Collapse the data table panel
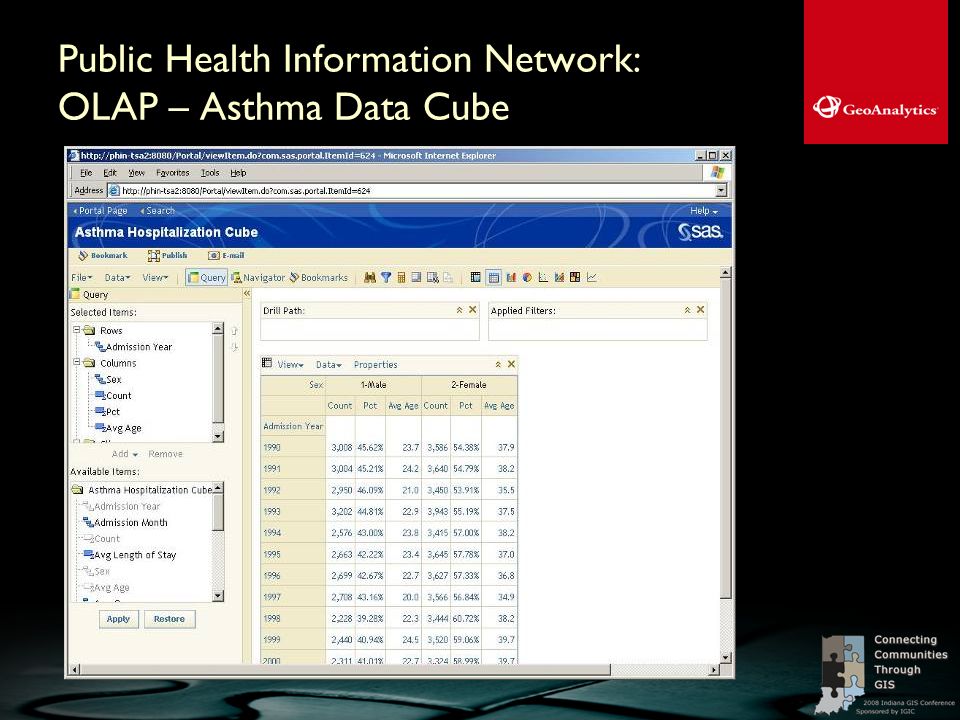Screen dimensions: 960x720 [498, 364]
